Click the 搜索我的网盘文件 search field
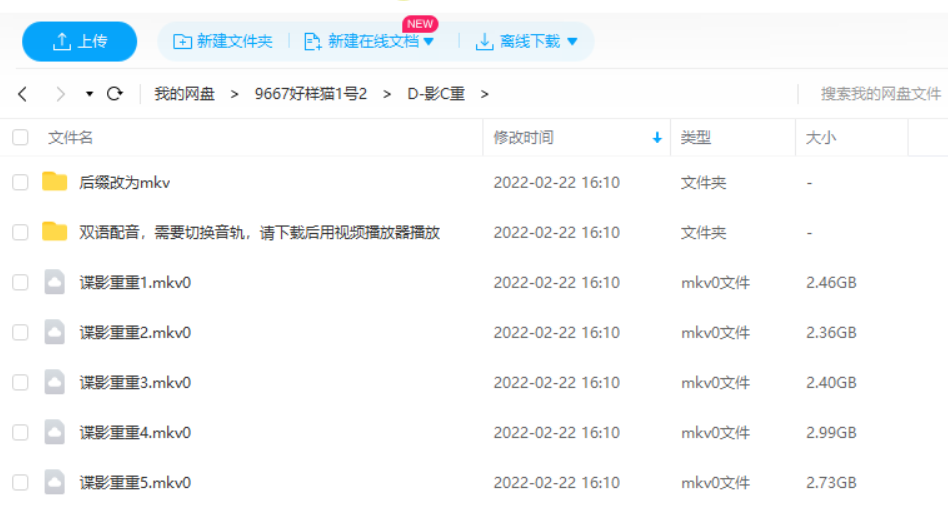Screen dimensions: 948x517 [880, 94]
